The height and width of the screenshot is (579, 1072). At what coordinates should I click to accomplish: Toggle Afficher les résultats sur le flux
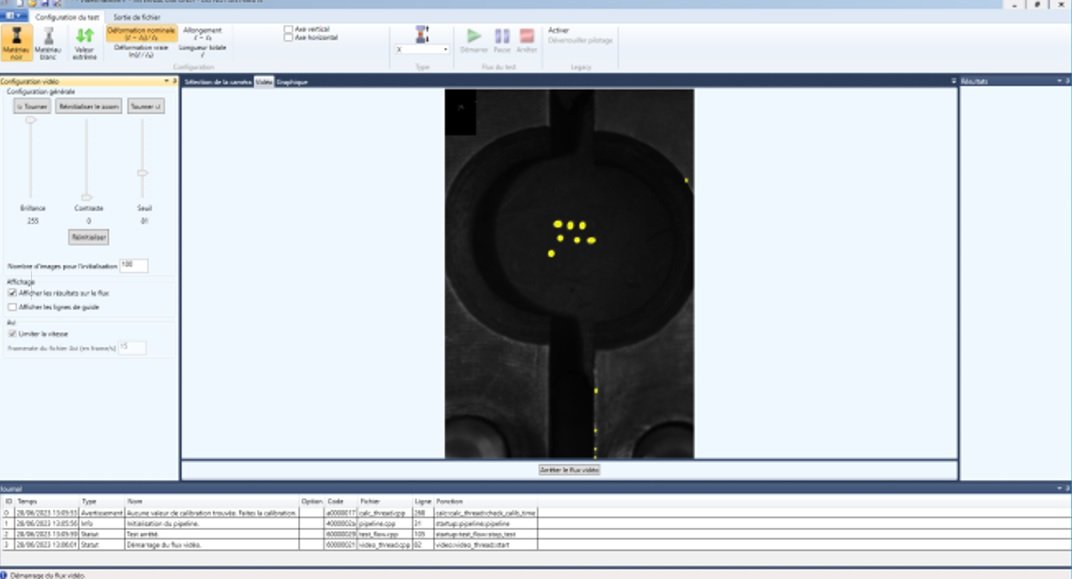click(12, 293)
